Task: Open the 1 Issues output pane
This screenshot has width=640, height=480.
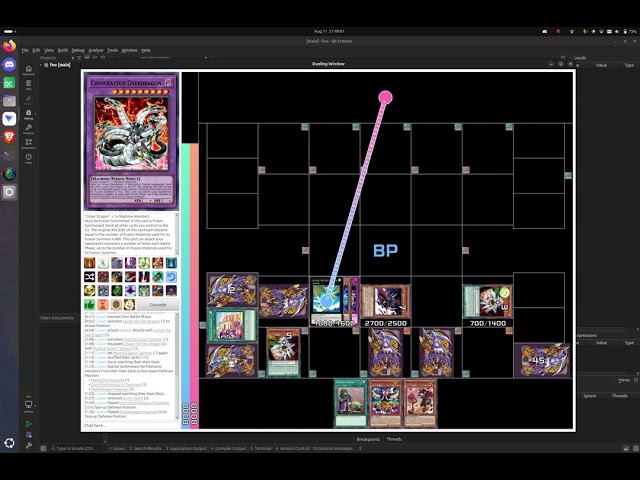Action: tap(117, 448)
